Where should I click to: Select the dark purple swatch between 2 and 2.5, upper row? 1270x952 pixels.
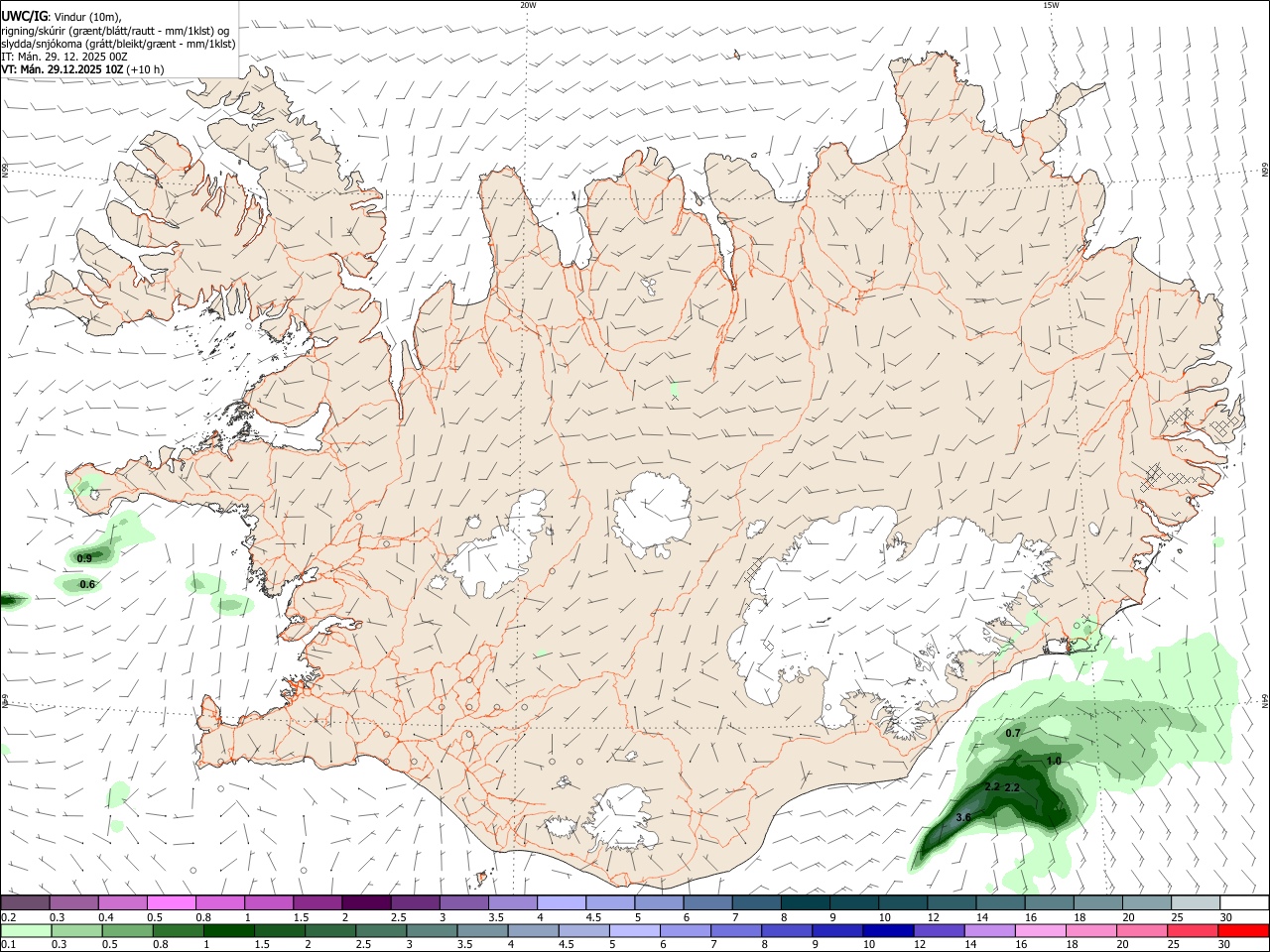pyautogui.click(x=365, y=903)
